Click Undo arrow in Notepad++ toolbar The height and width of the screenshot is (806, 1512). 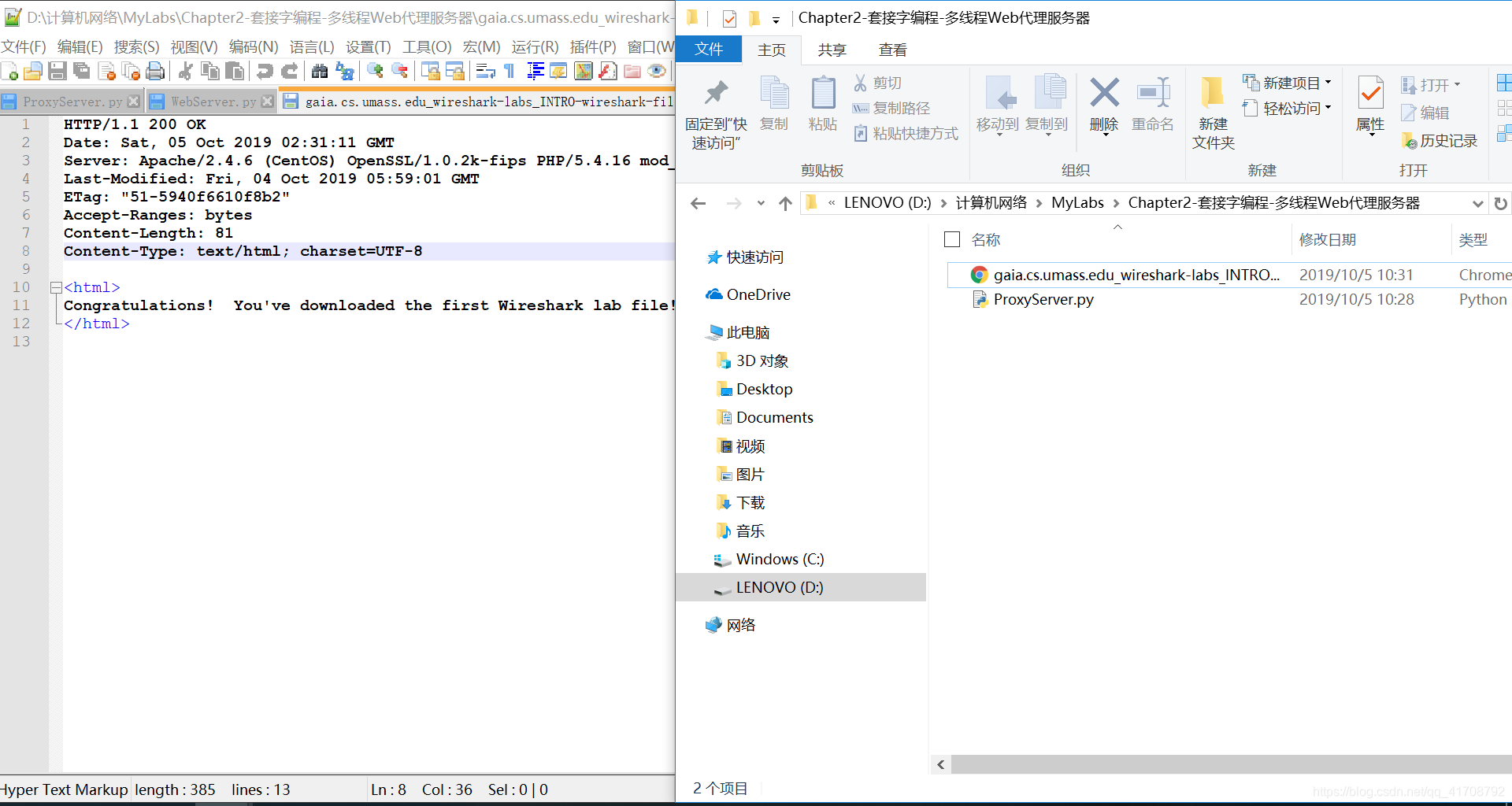point(265,72)
